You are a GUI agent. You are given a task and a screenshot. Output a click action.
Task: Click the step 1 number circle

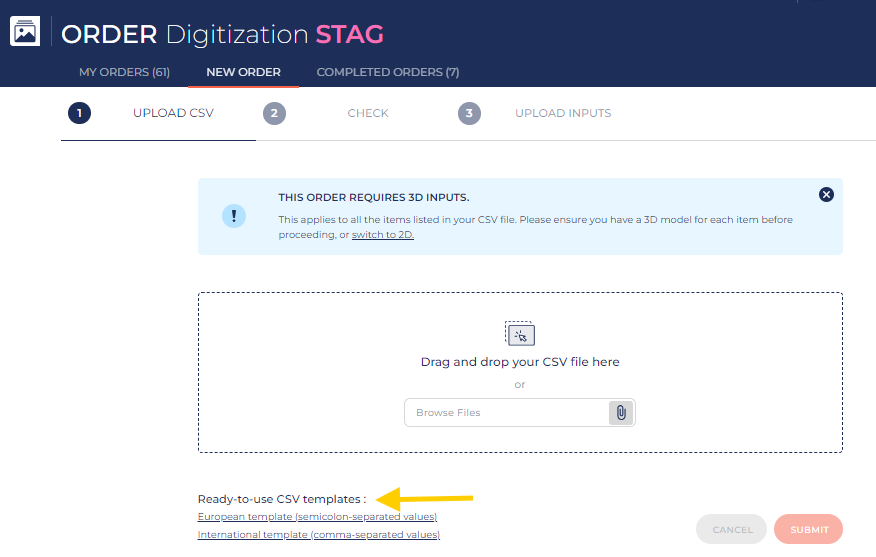pyautogui.click(x=80, y=113)
